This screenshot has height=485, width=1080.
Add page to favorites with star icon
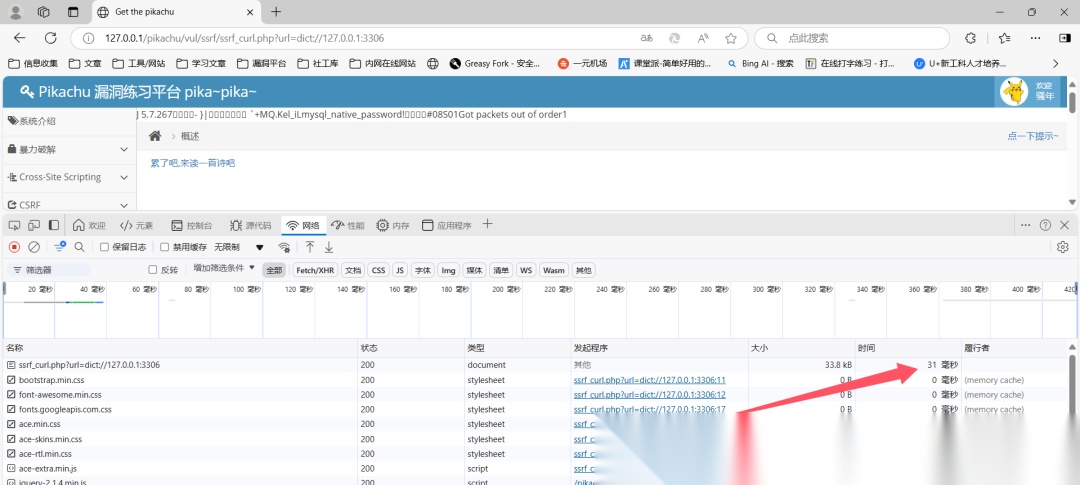click(x=731, y=39)
